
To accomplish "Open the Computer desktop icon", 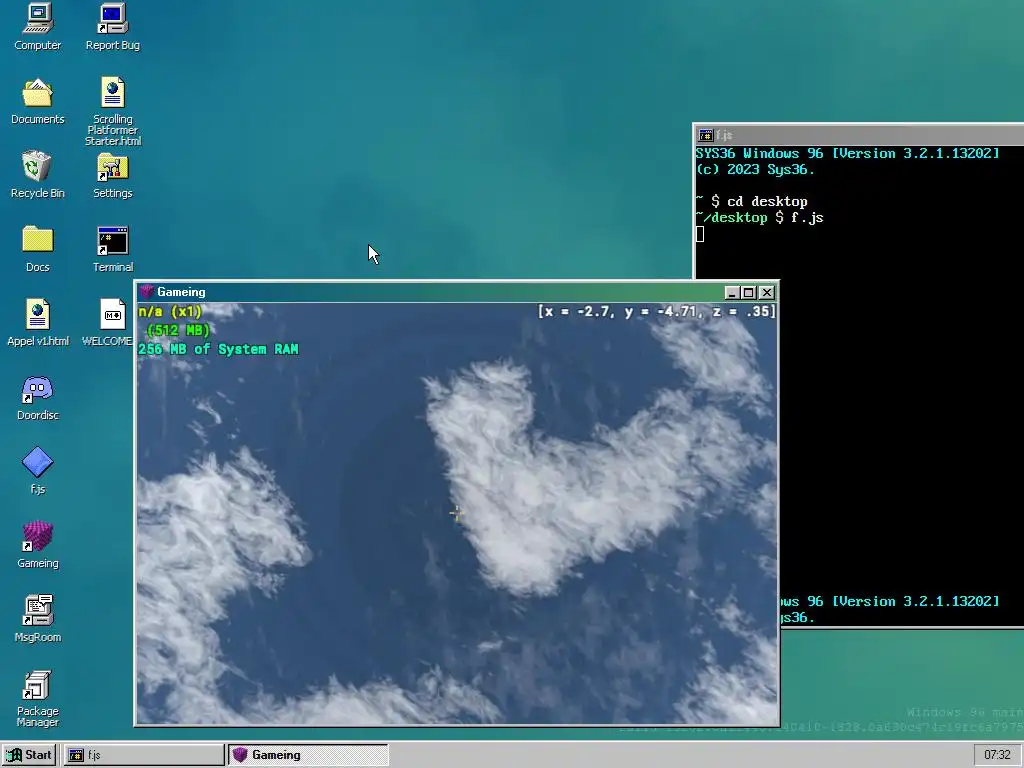I will [x=37, y=27].
